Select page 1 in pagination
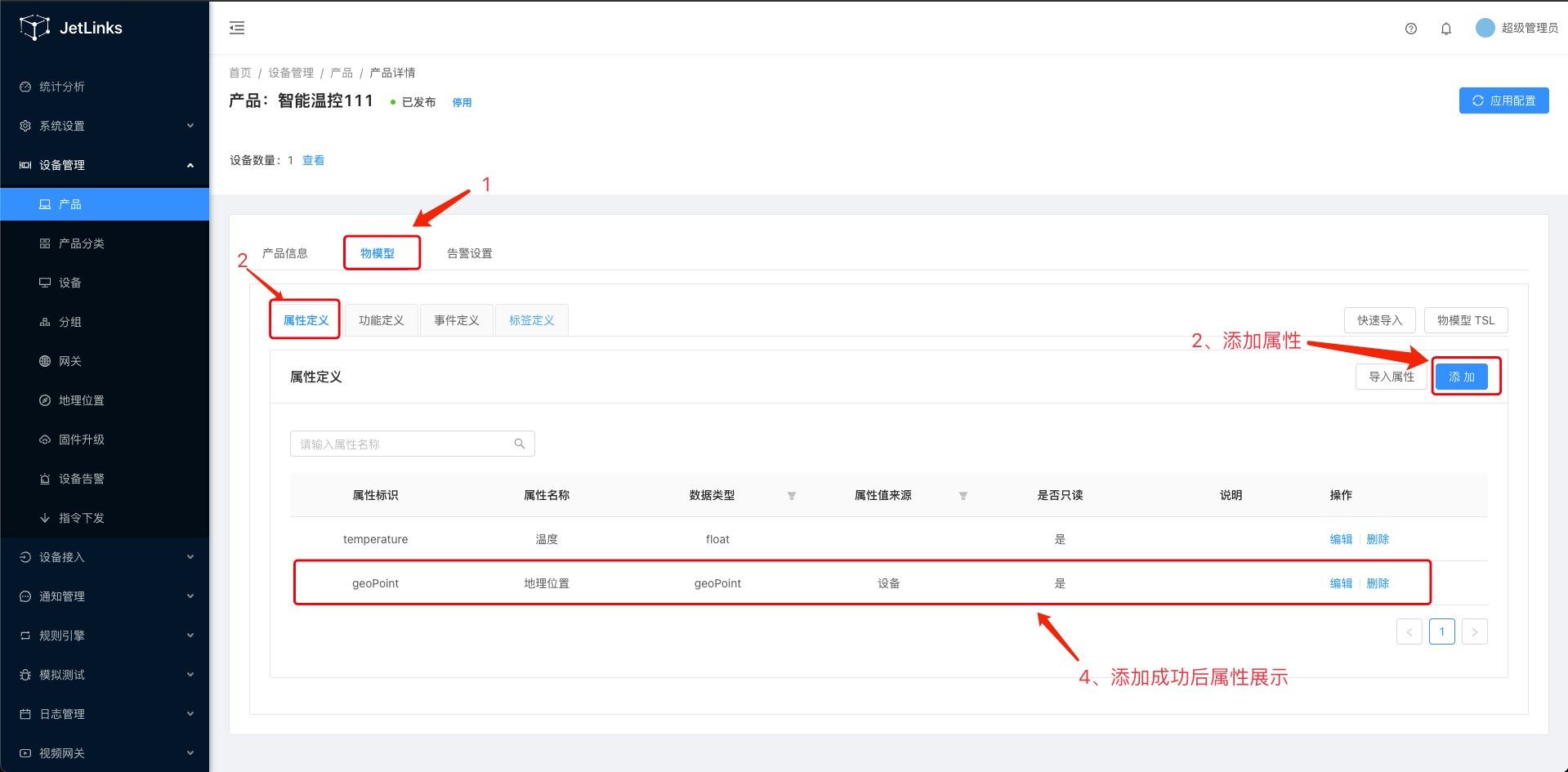This screenshot has width=1568, height=772. coord(1442,631)
